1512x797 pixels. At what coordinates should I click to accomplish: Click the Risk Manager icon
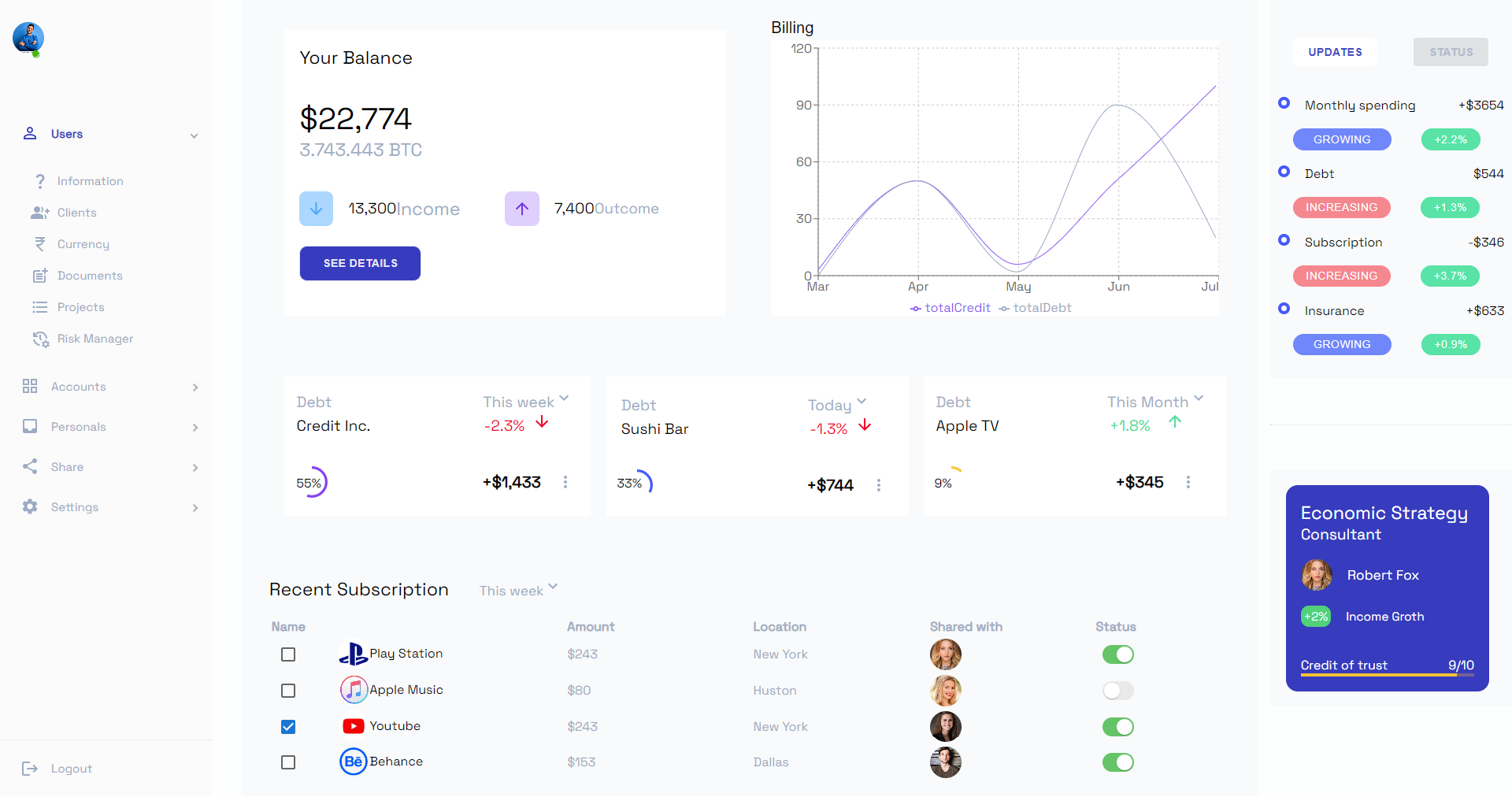[x=40, y=338]
